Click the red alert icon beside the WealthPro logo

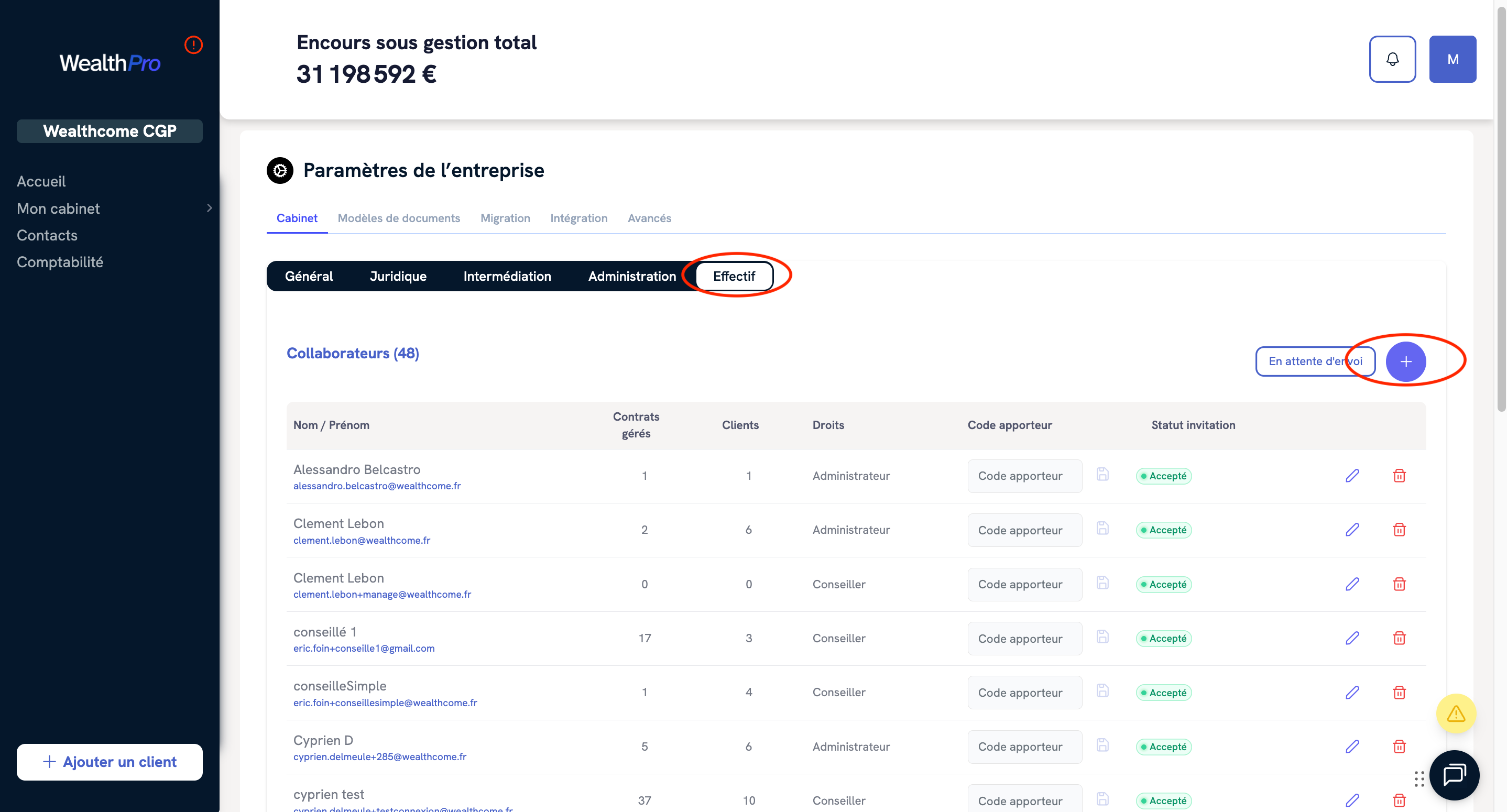tap(193, 45)
